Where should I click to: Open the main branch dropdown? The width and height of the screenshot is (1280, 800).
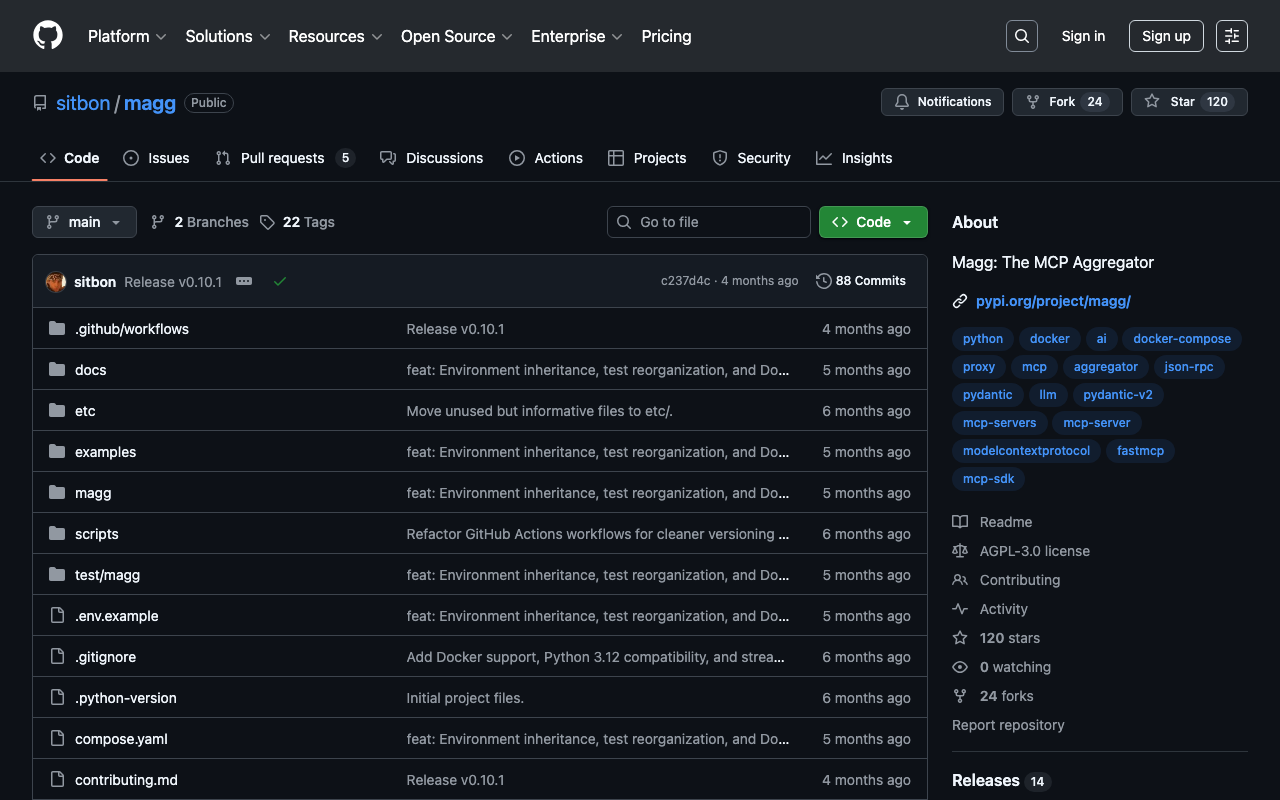84,222
